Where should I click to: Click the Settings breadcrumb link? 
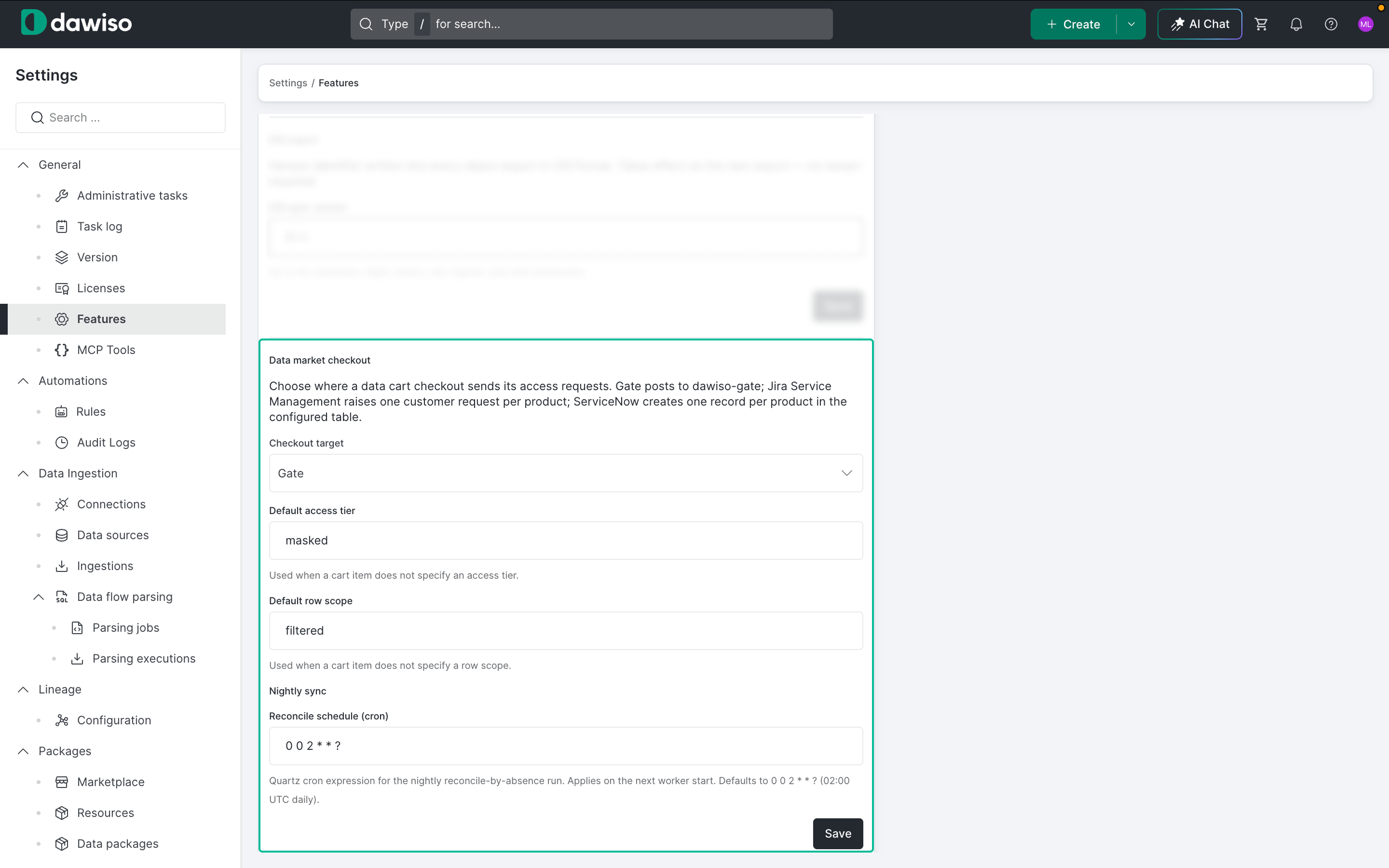tap(288, 83)
